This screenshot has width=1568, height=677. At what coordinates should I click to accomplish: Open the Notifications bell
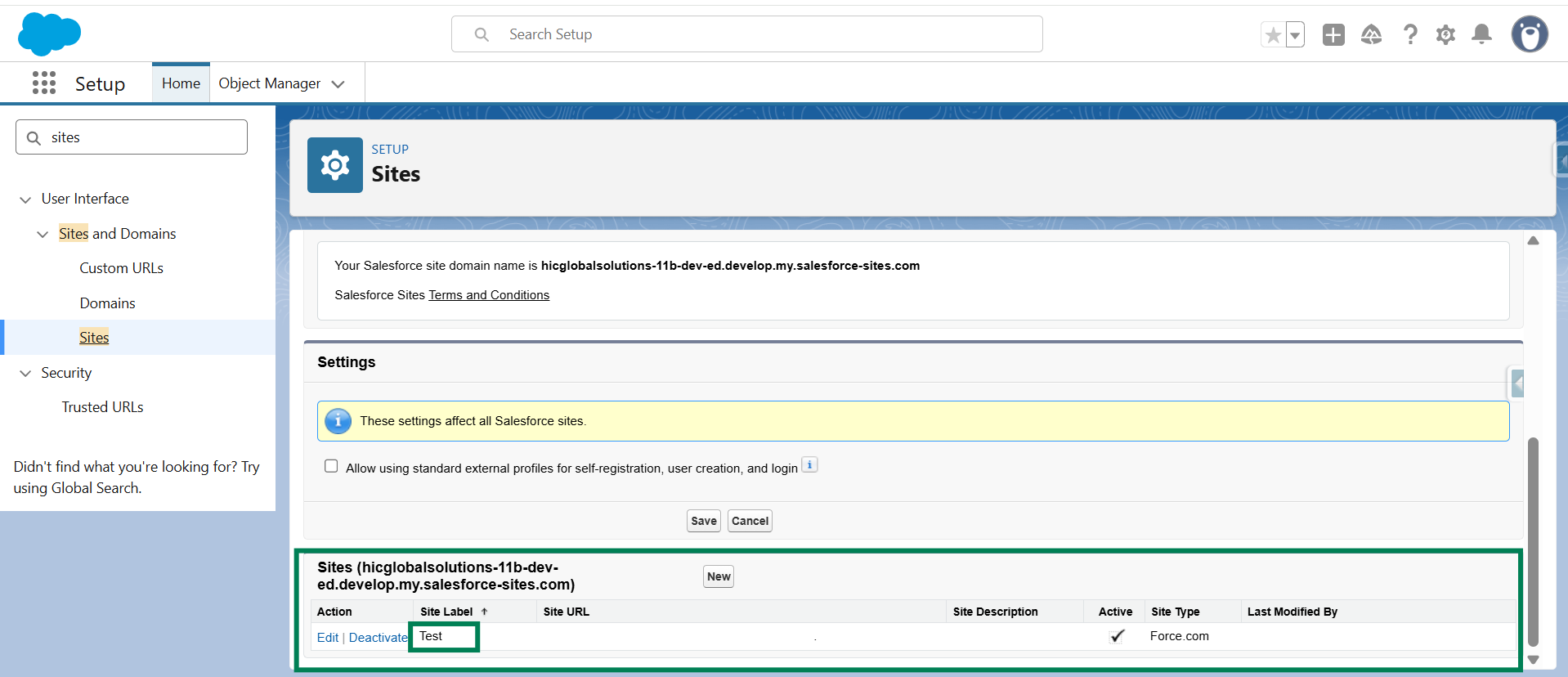1481,34
